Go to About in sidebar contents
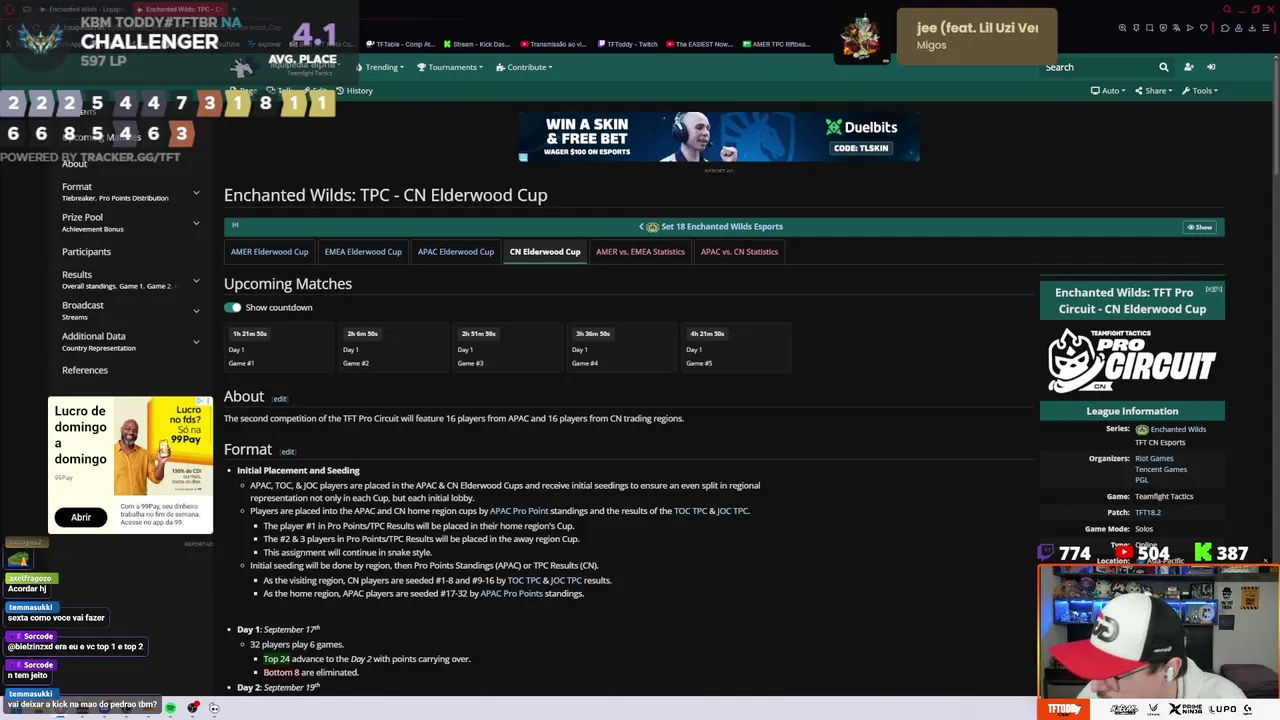Viewport: 1280px width, 720px height. [x=74, y=164]
